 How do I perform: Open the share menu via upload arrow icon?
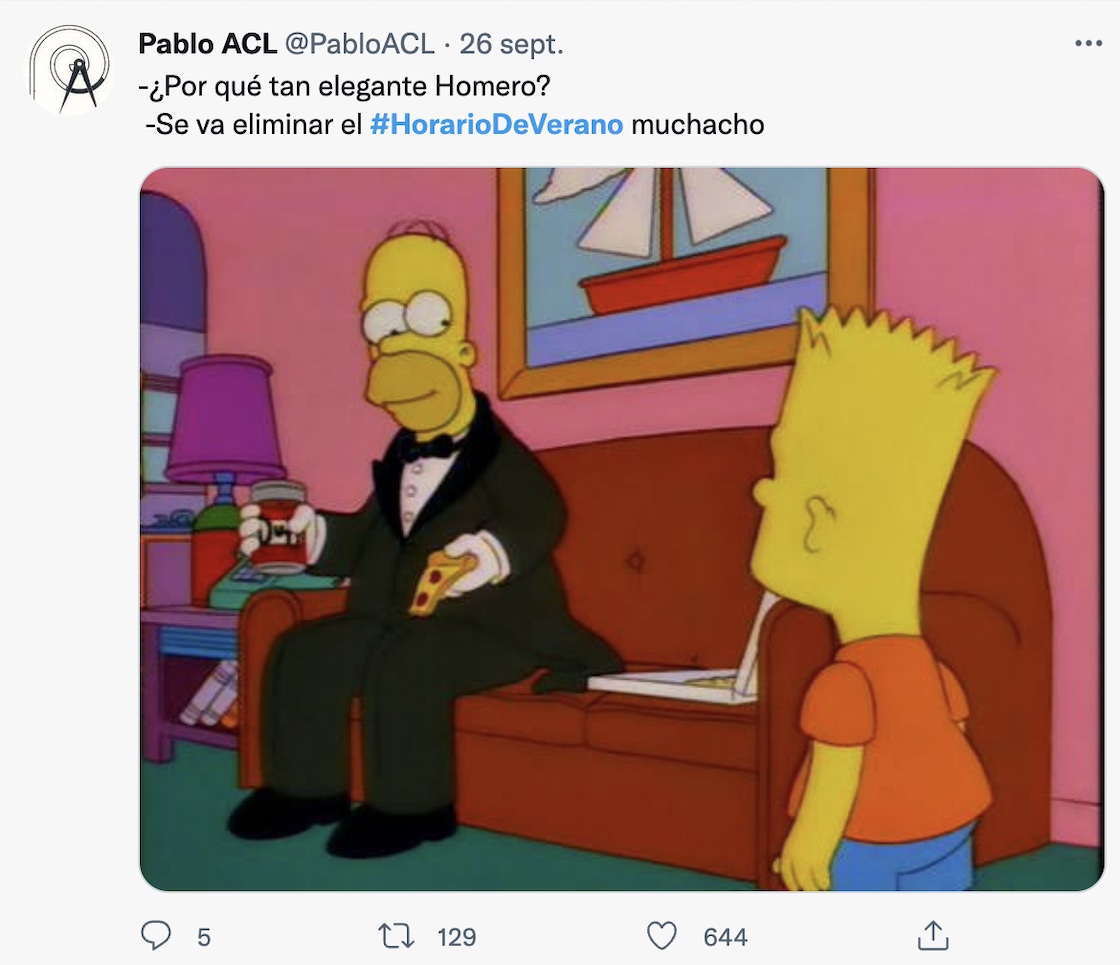[933, 935]
